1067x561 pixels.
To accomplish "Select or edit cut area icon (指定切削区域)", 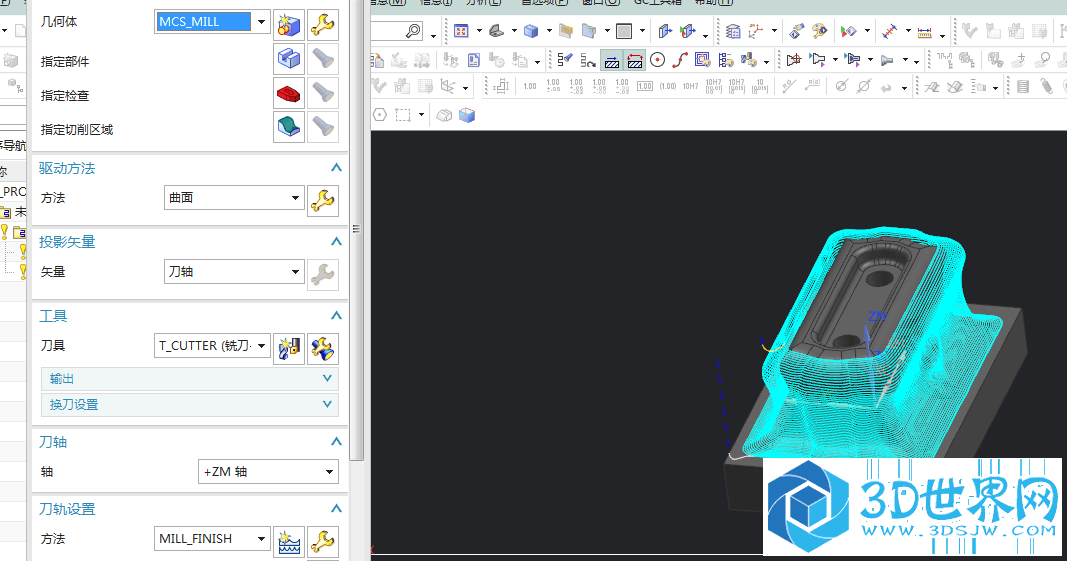I will pyautogui.click(x=289, y=127).
